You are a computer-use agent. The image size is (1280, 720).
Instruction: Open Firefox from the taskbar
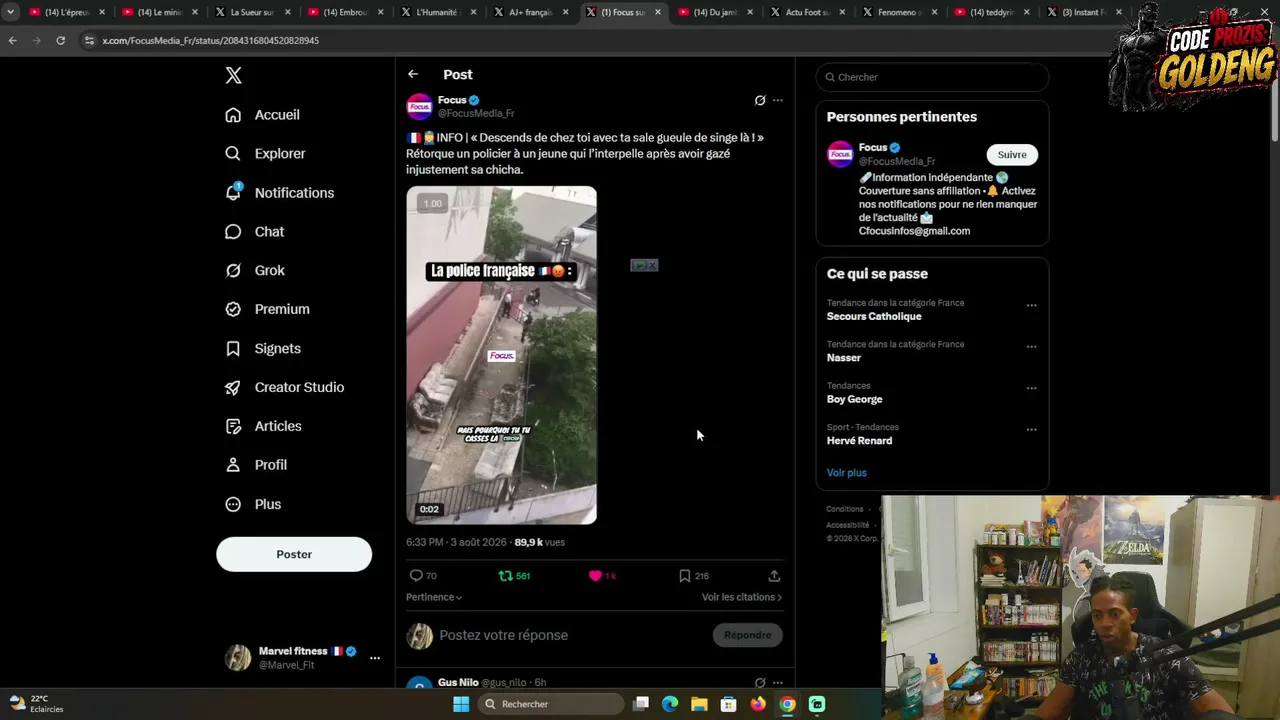pyautogui.click(x=758, y=704)
